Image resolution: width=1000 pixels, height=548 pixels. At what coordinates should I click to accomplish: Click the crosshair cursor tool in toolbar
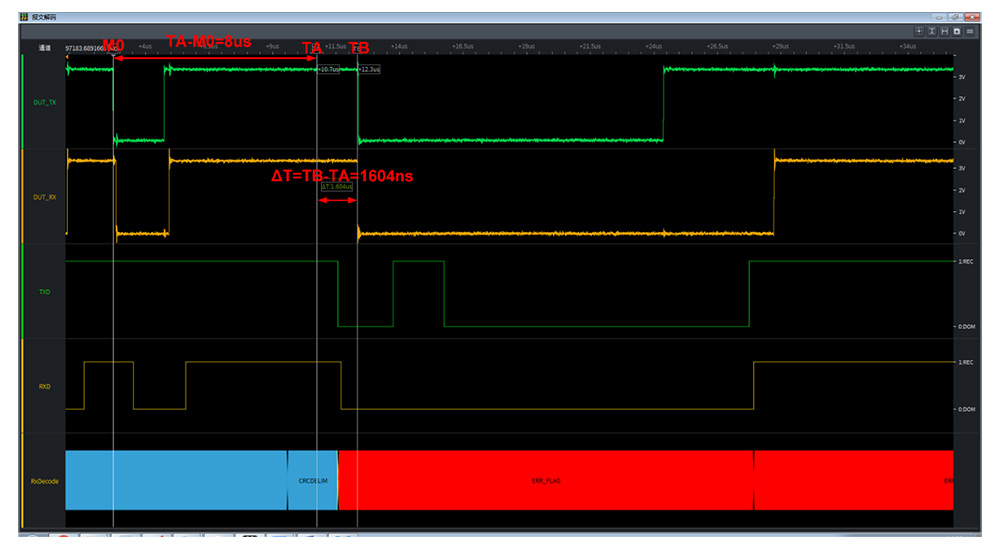[x=919, y=31]
